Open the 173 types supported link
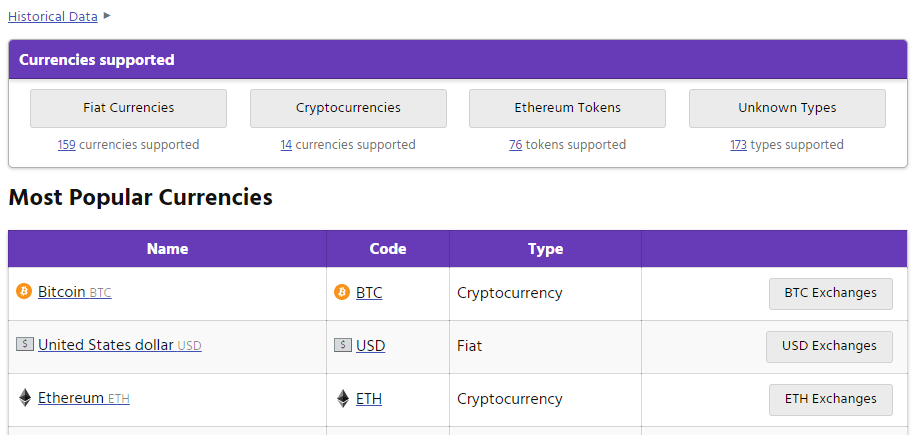Viewport: 914px width, 435px height. [x=738, y=145]
